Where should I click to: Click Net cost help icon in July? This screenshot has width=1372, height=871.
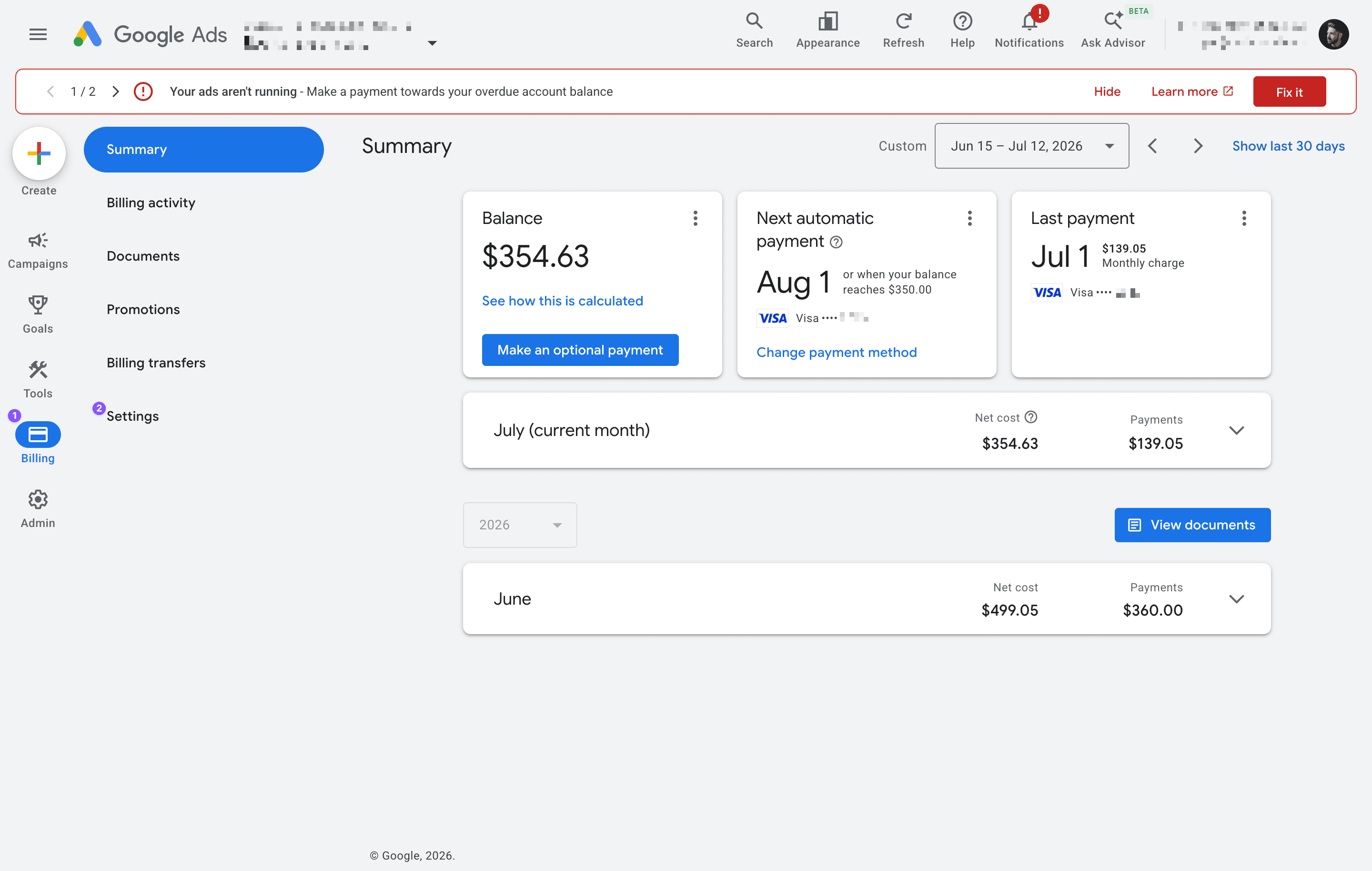1030,417
